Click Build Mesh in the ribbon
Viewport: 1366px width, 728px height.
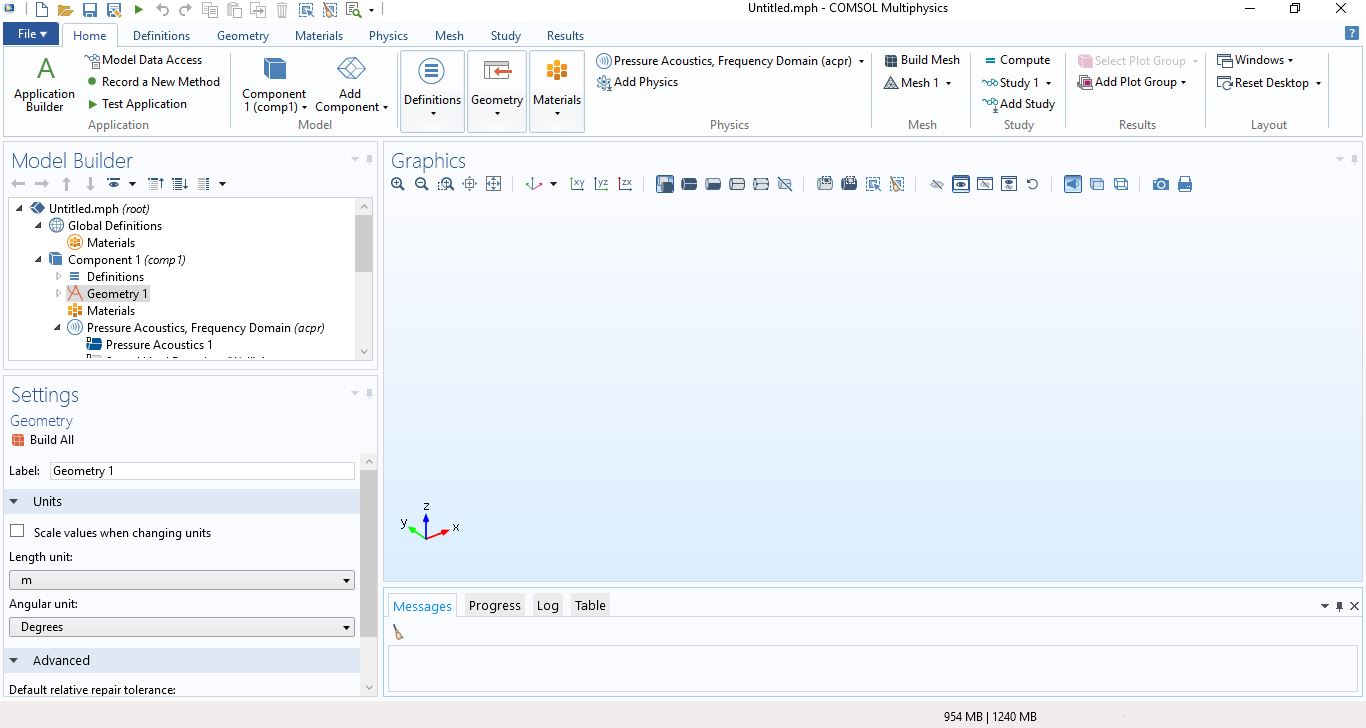(x=921, y=60)
